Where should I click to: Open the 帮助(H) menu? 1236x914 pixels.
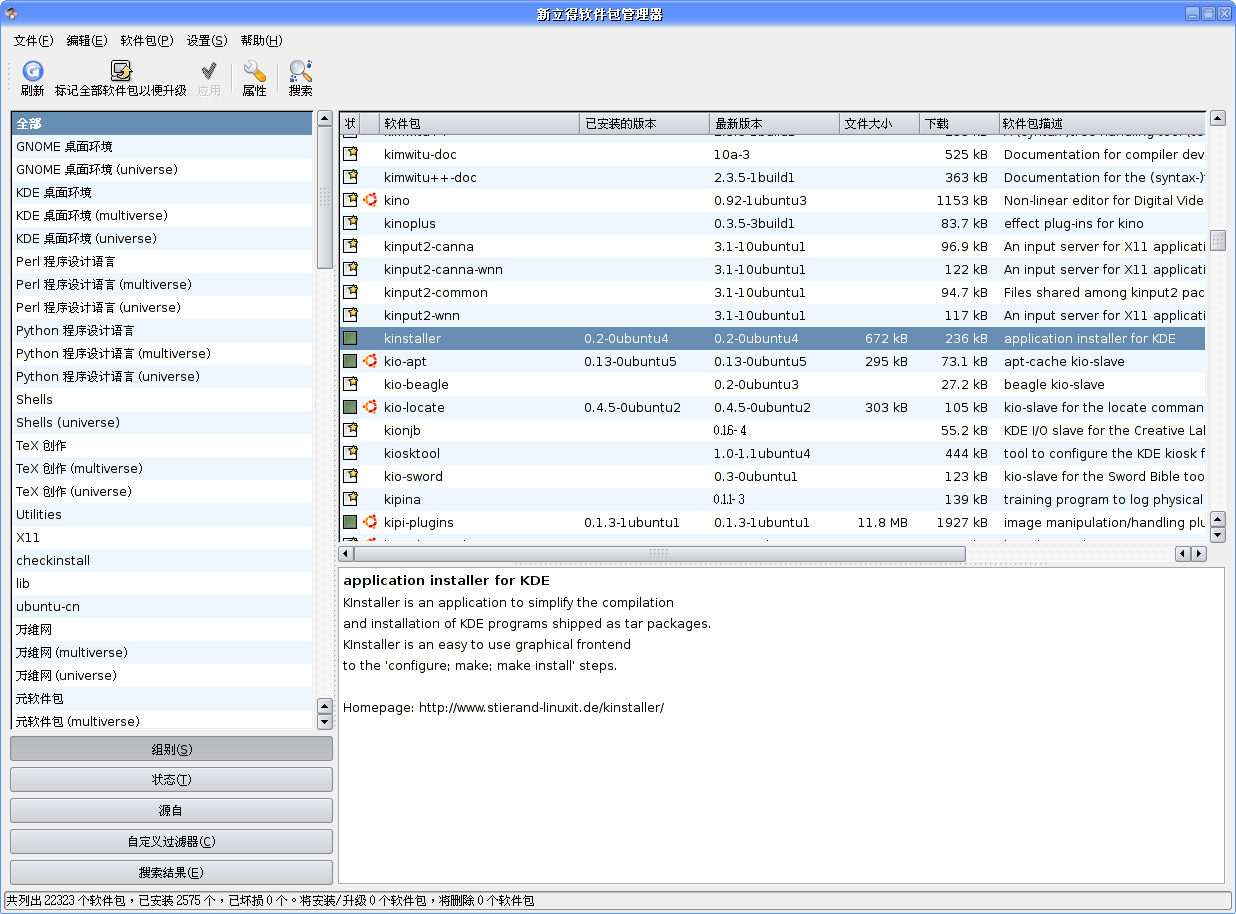tap(261, 41)
